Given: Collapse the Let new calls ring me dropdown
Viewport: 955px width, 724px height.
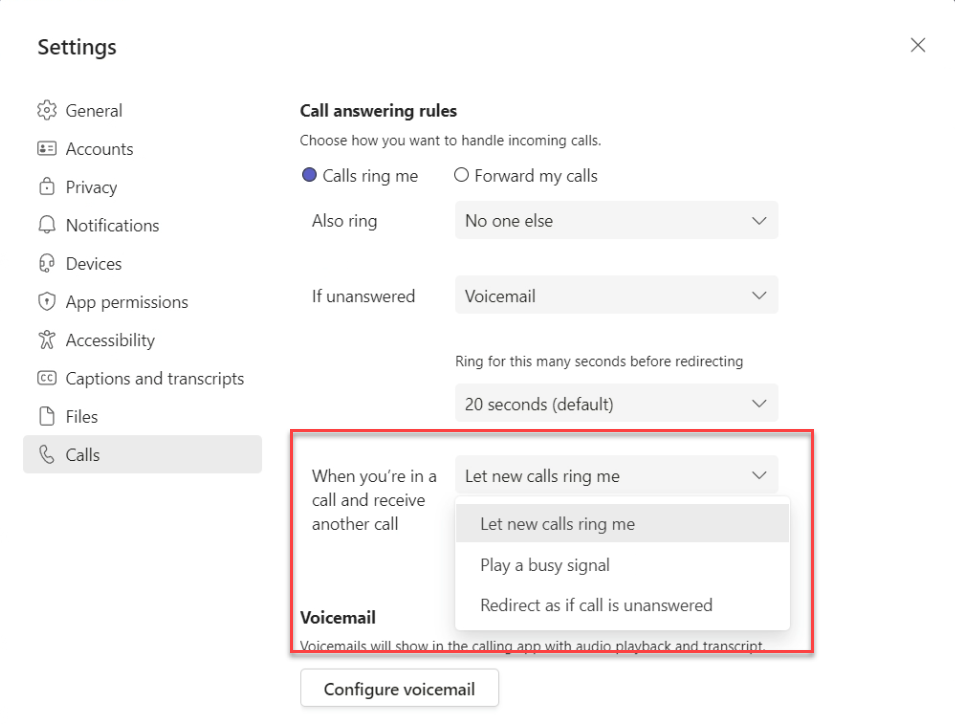Looking at the screenshot, I should pyautogui.click(x=616, y=475).
